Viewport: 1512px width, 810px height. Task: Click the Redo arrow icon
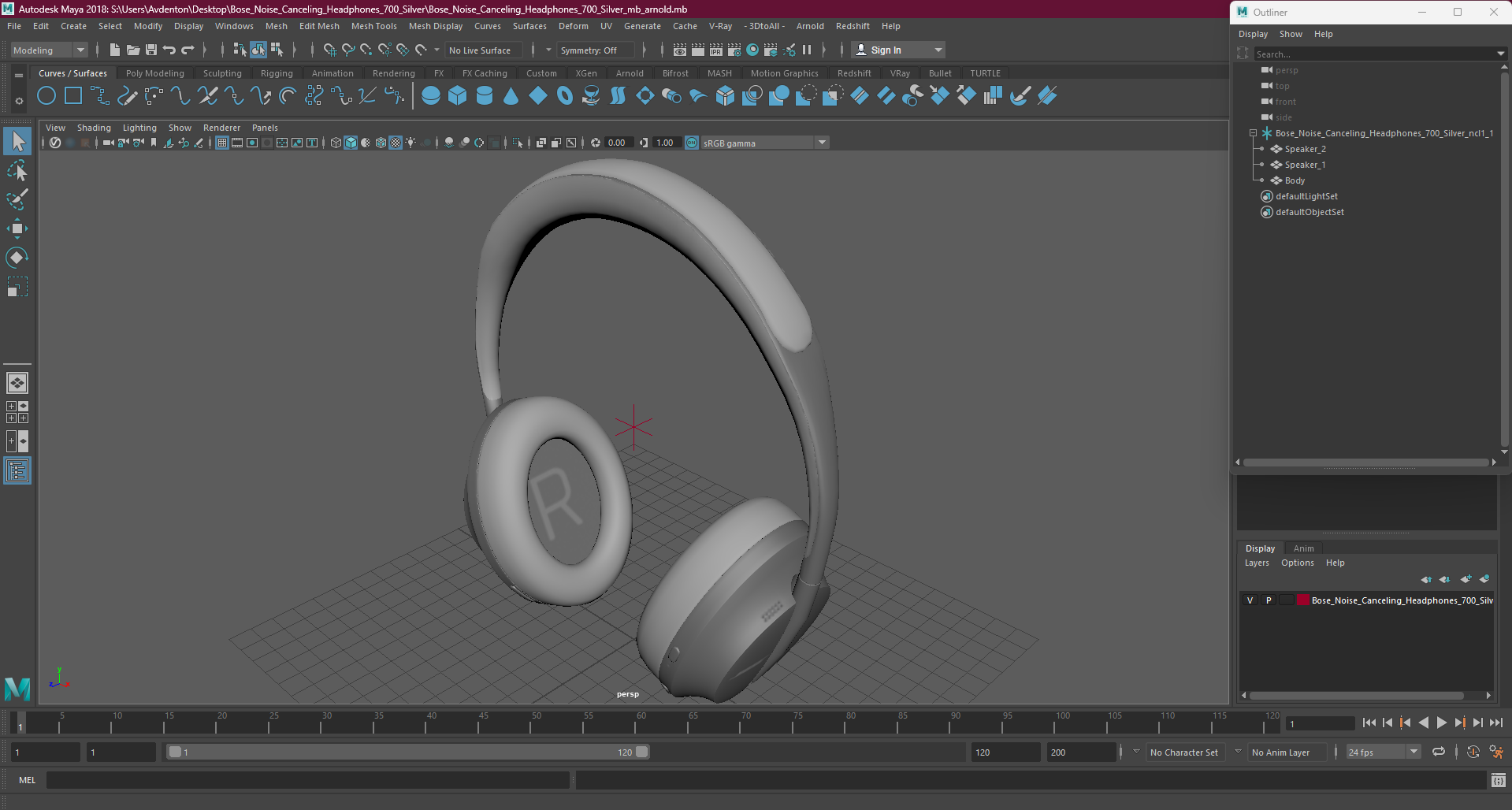188,50
